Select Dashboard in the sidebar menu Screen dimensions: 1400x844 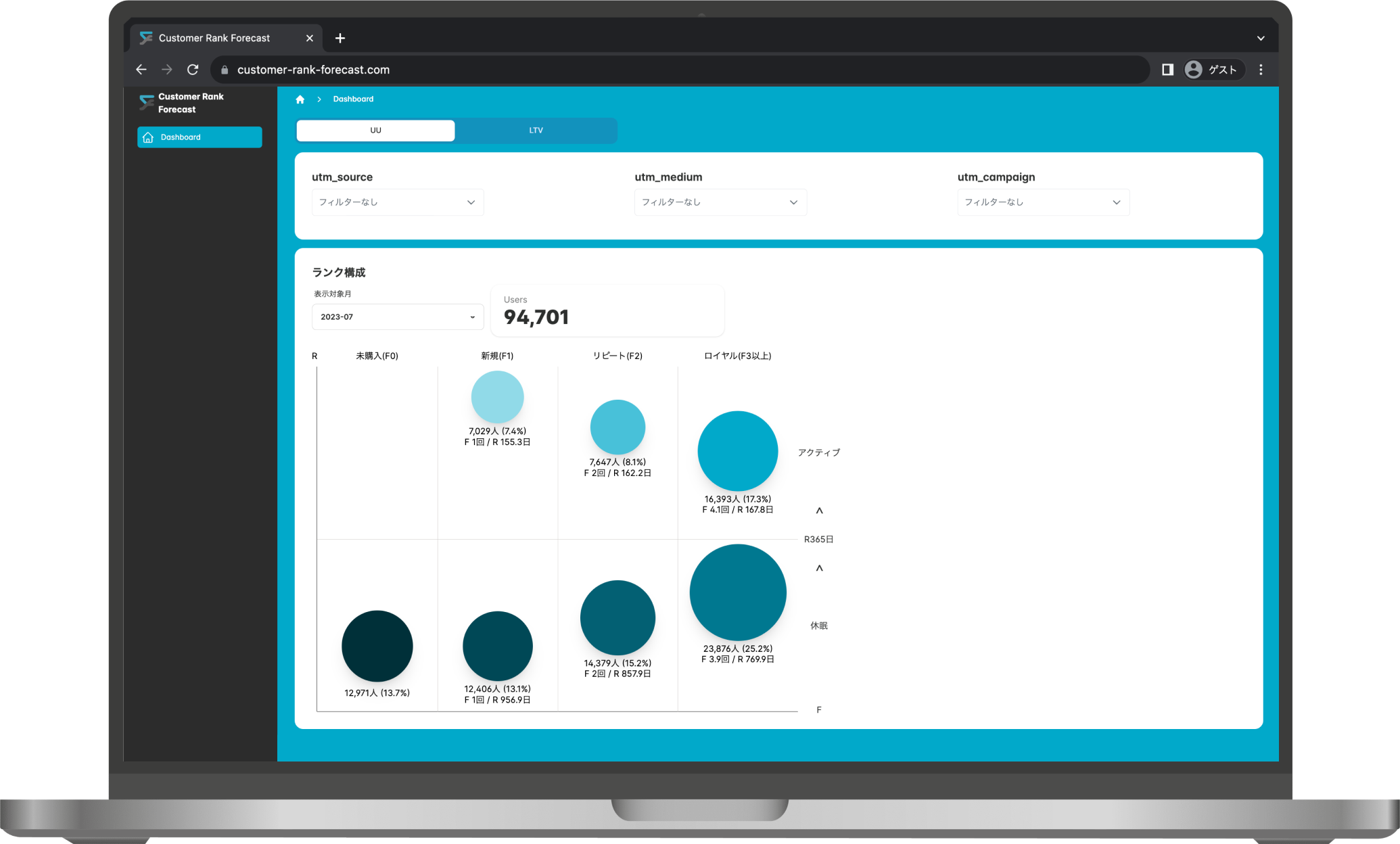click(200, 137)
